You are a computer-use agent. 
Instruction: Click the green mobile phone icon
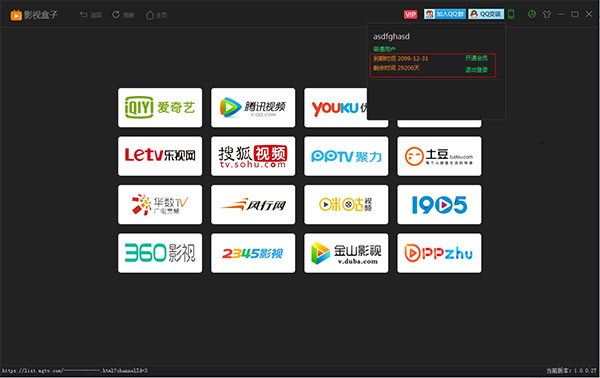[511, 14]
